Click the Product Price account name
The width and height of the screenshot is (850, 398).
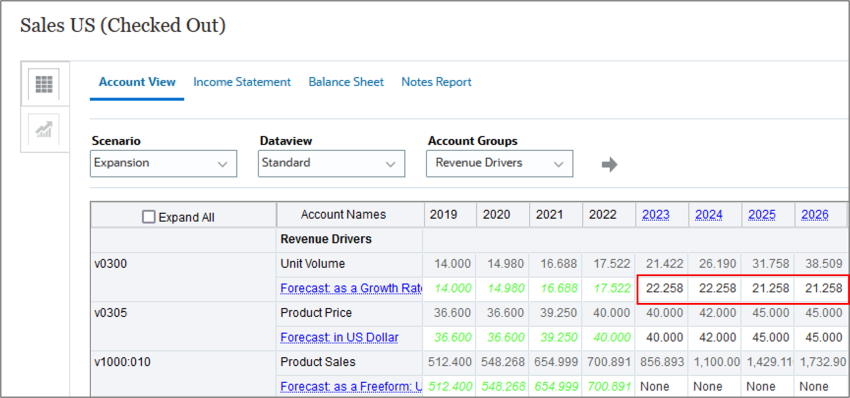(x=315, y=313)
